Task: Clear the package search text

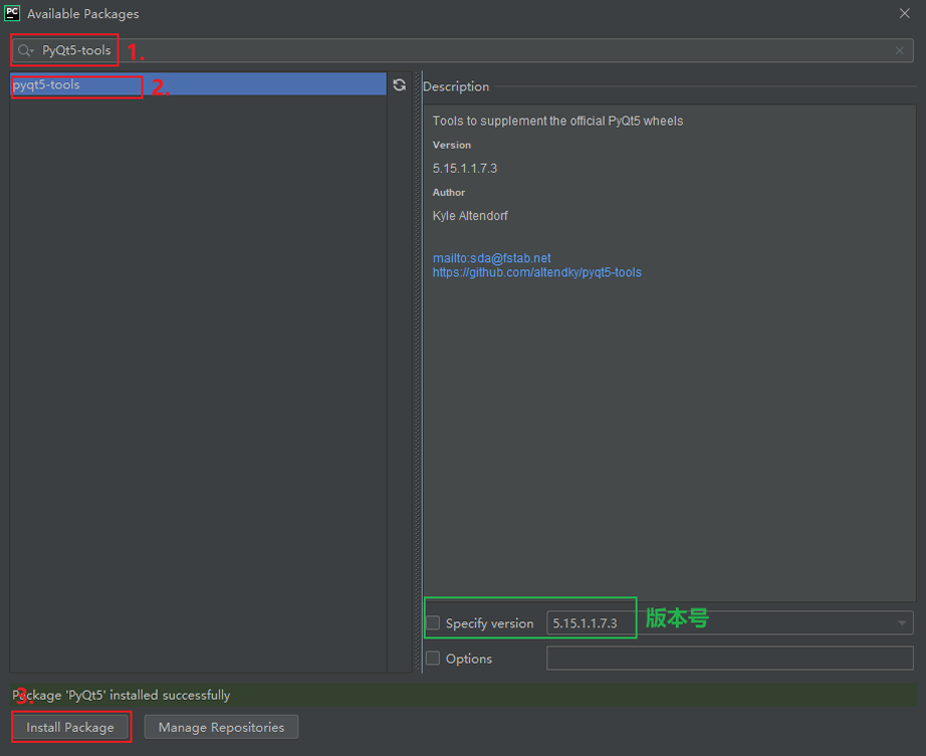Action: (899, 50)
